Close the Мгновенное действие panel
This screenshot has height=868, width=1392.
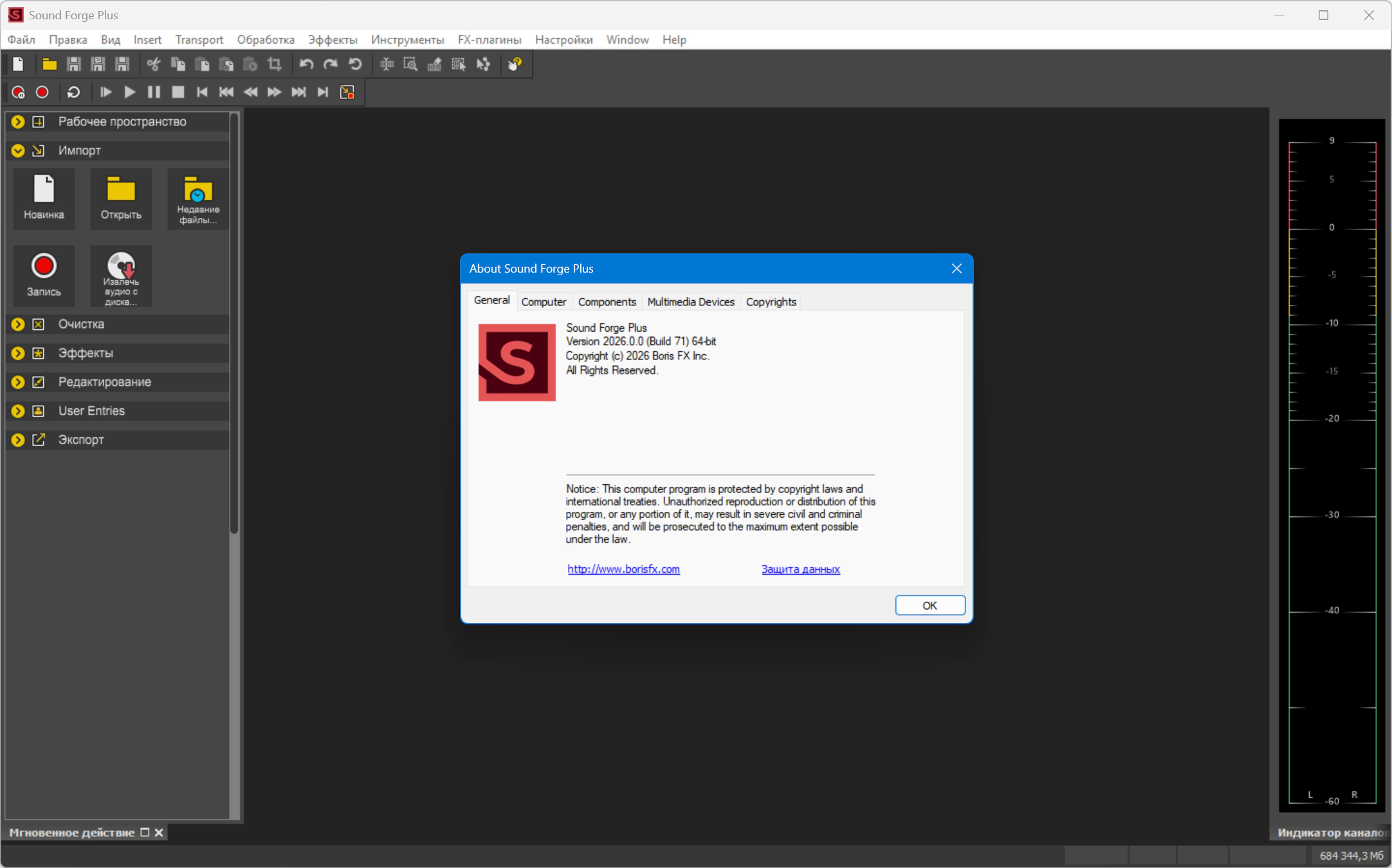point(159,833)
